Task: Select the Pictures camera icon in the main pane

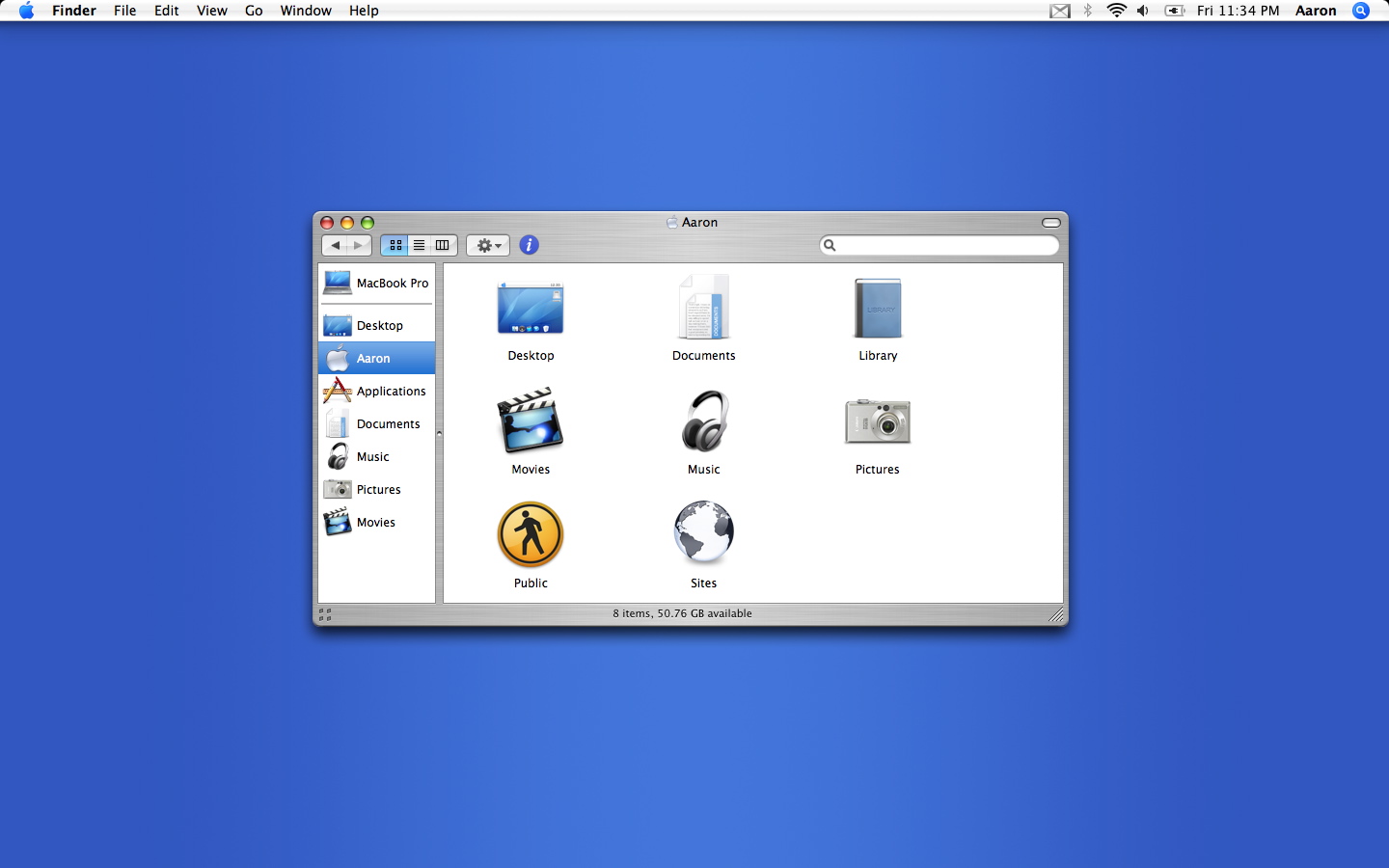Action: coord(878,421)
